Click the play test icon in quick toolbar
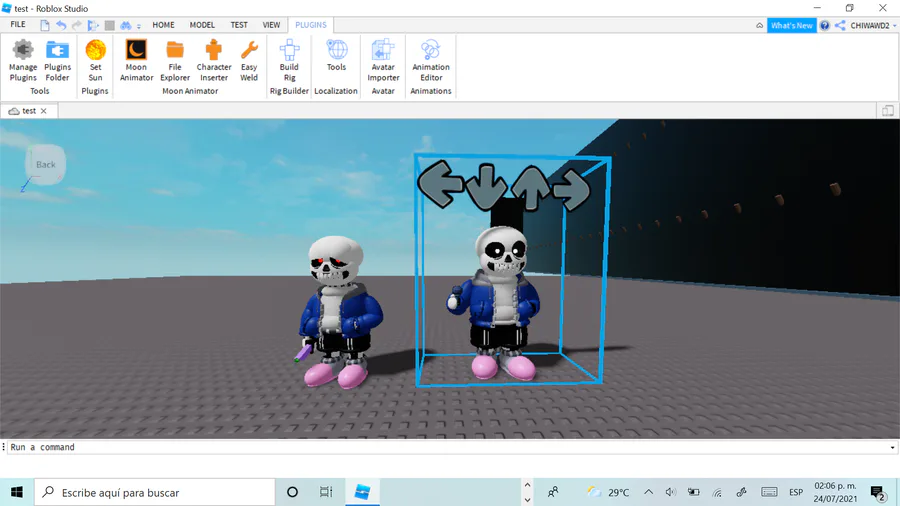Screen dimensions: 900x506 (x=92, y=25)
